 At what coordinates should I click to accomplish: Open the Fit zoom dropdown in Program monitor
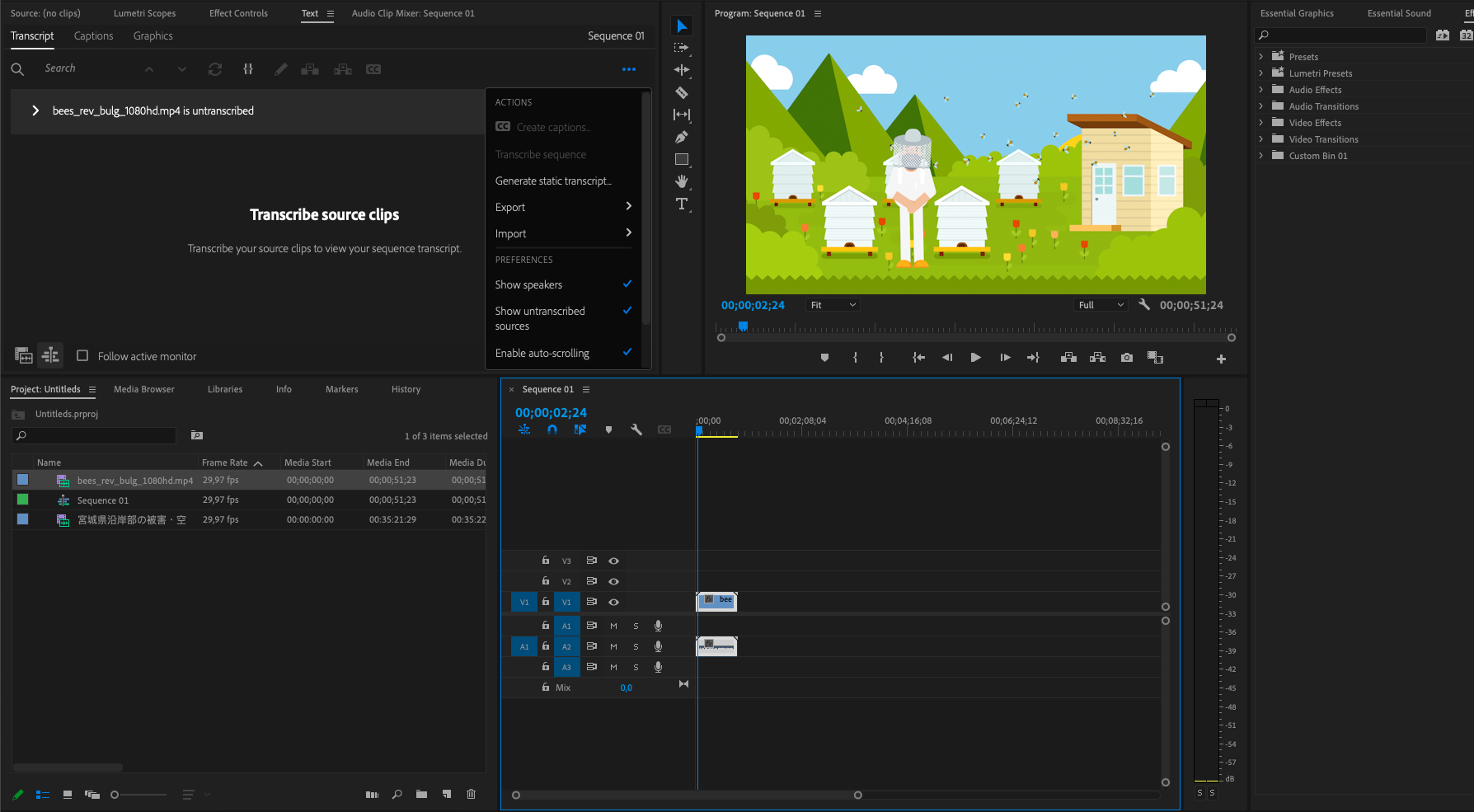point(833,304)
